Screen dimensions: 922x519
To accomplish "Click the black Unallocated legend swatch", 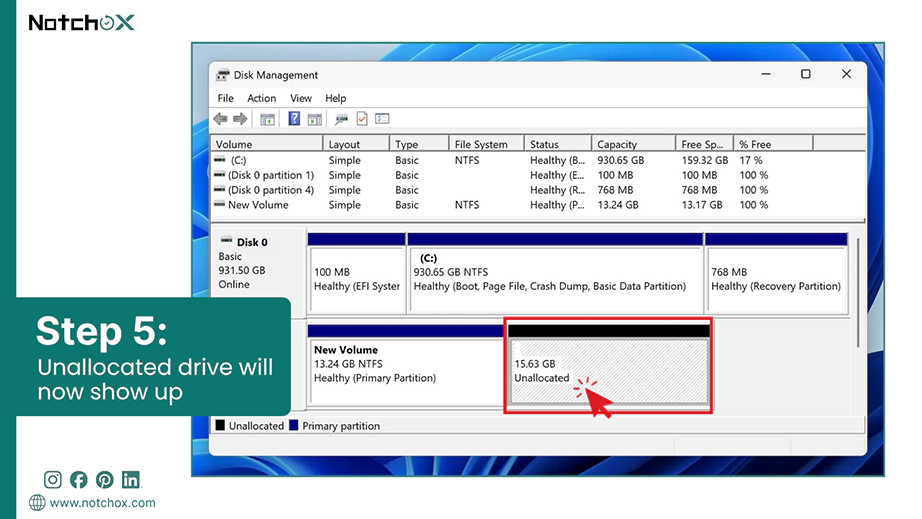I will 220,425.
